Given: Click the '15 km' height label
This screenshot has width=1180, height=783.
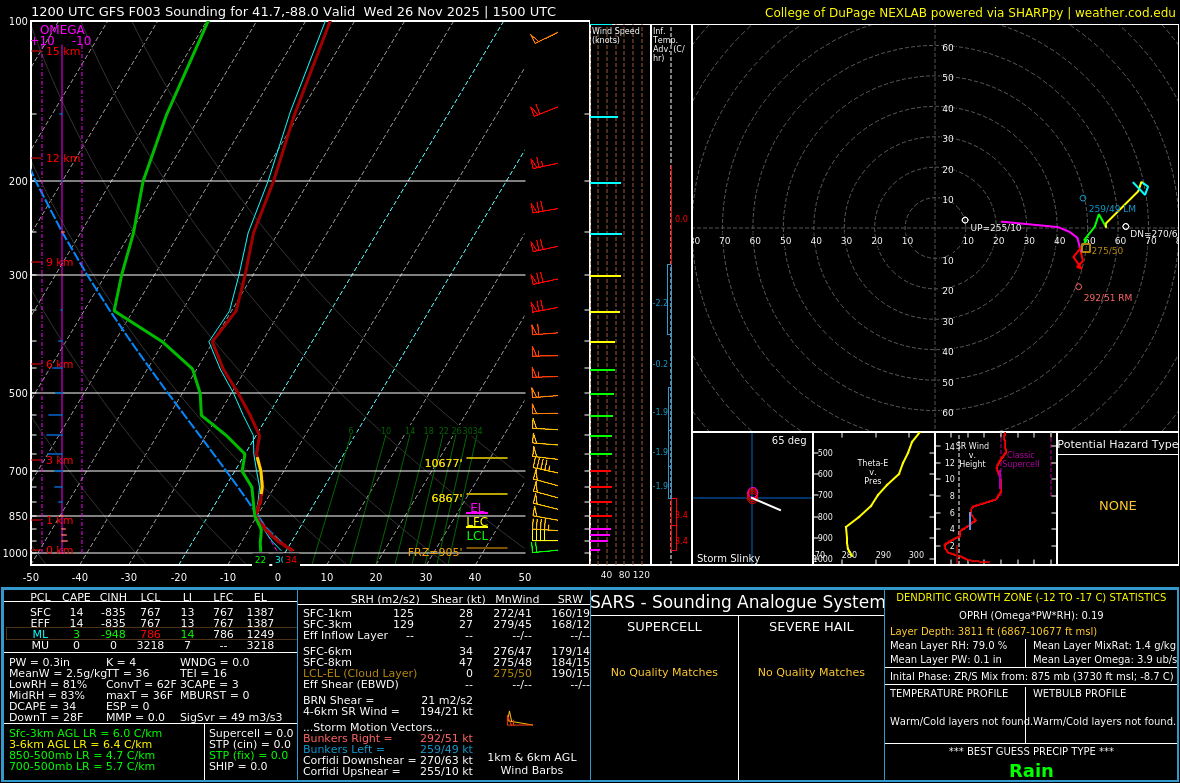Looking at the screenshot, I should (63, 51).
